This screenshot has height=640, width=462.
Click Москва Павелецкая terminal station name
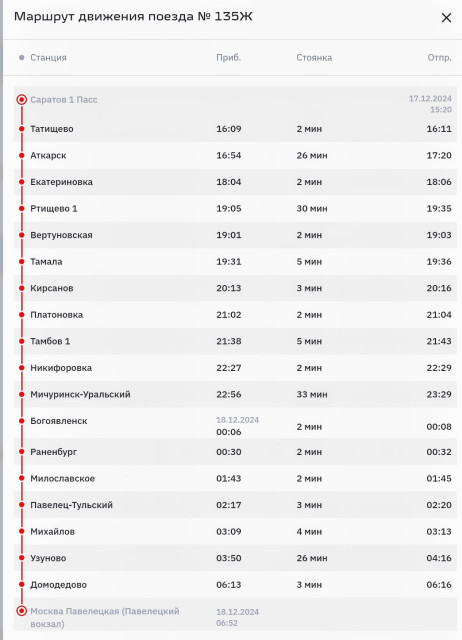[x=104, y=617]
